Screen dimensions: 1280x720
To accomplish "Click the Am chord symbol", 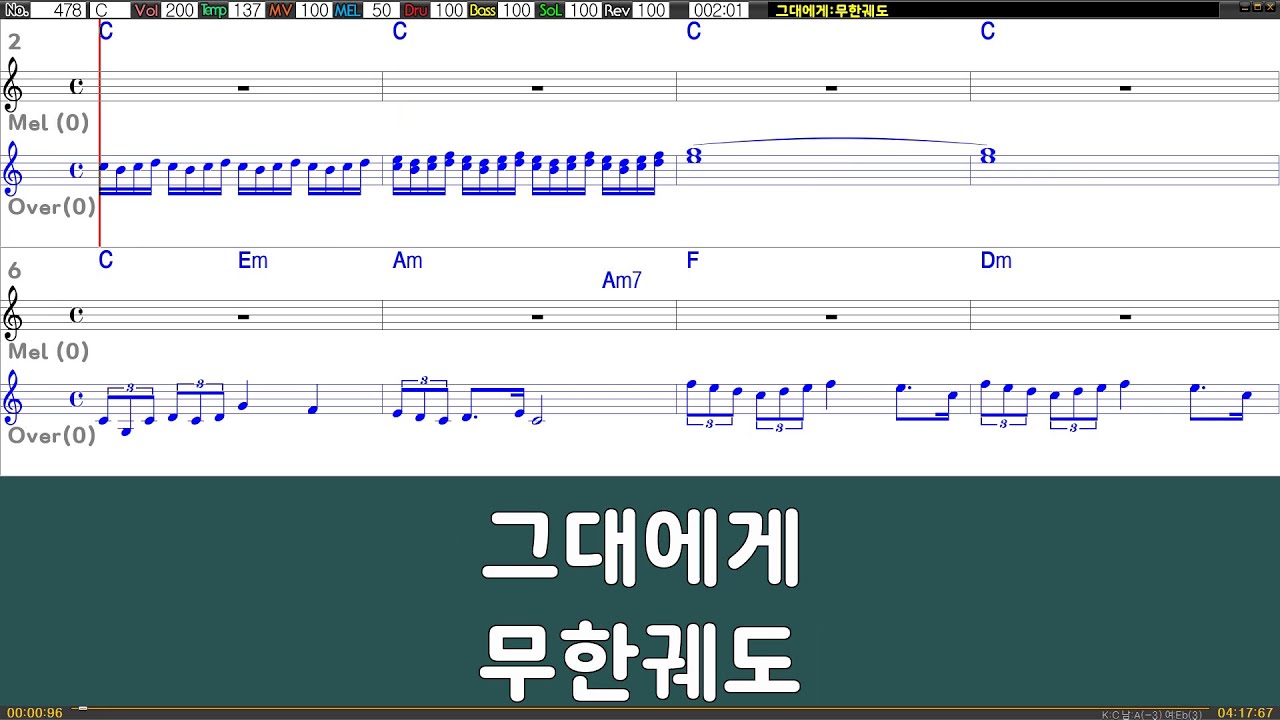I will pos(407,261).
